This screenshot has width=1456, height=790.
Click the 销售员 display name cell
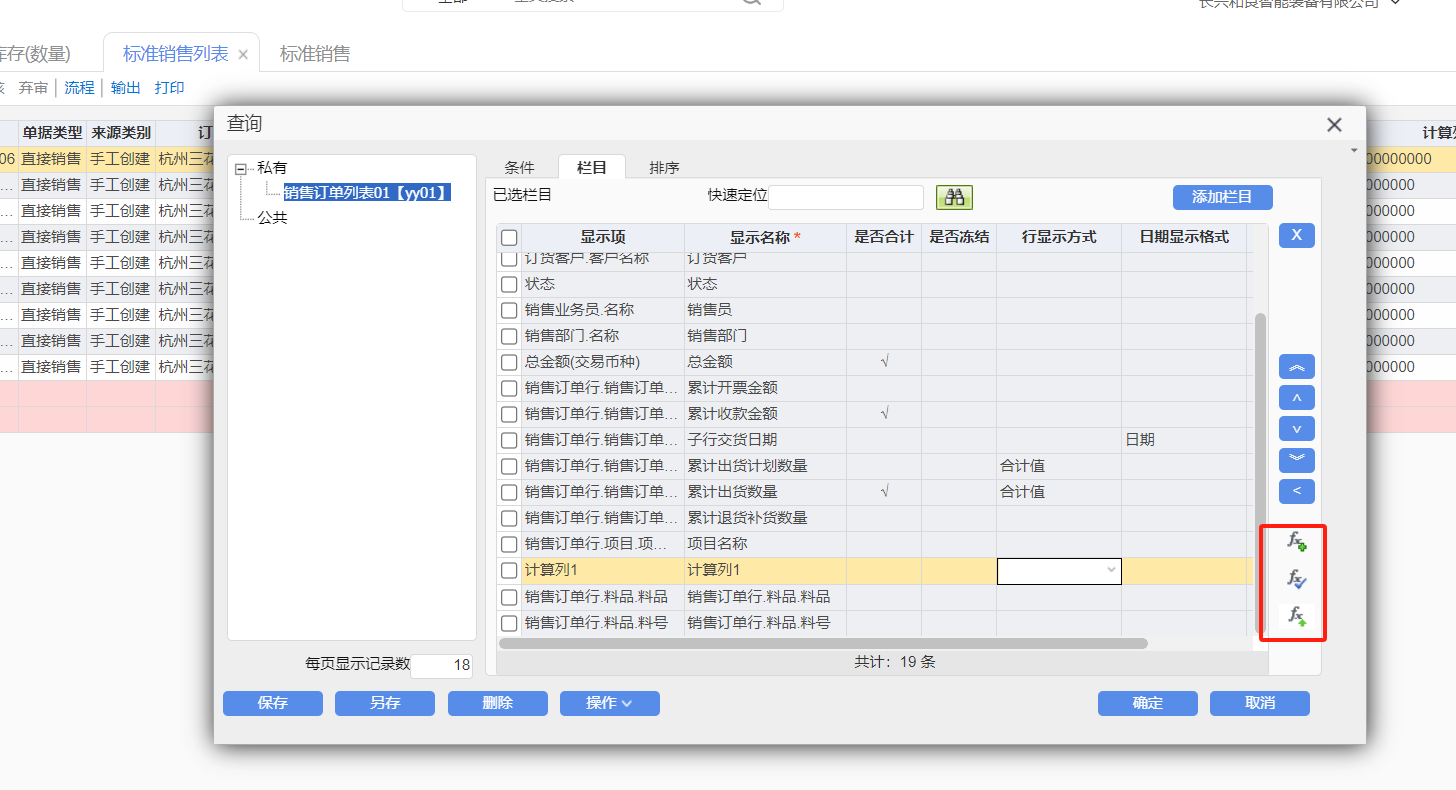coord(765,310)
